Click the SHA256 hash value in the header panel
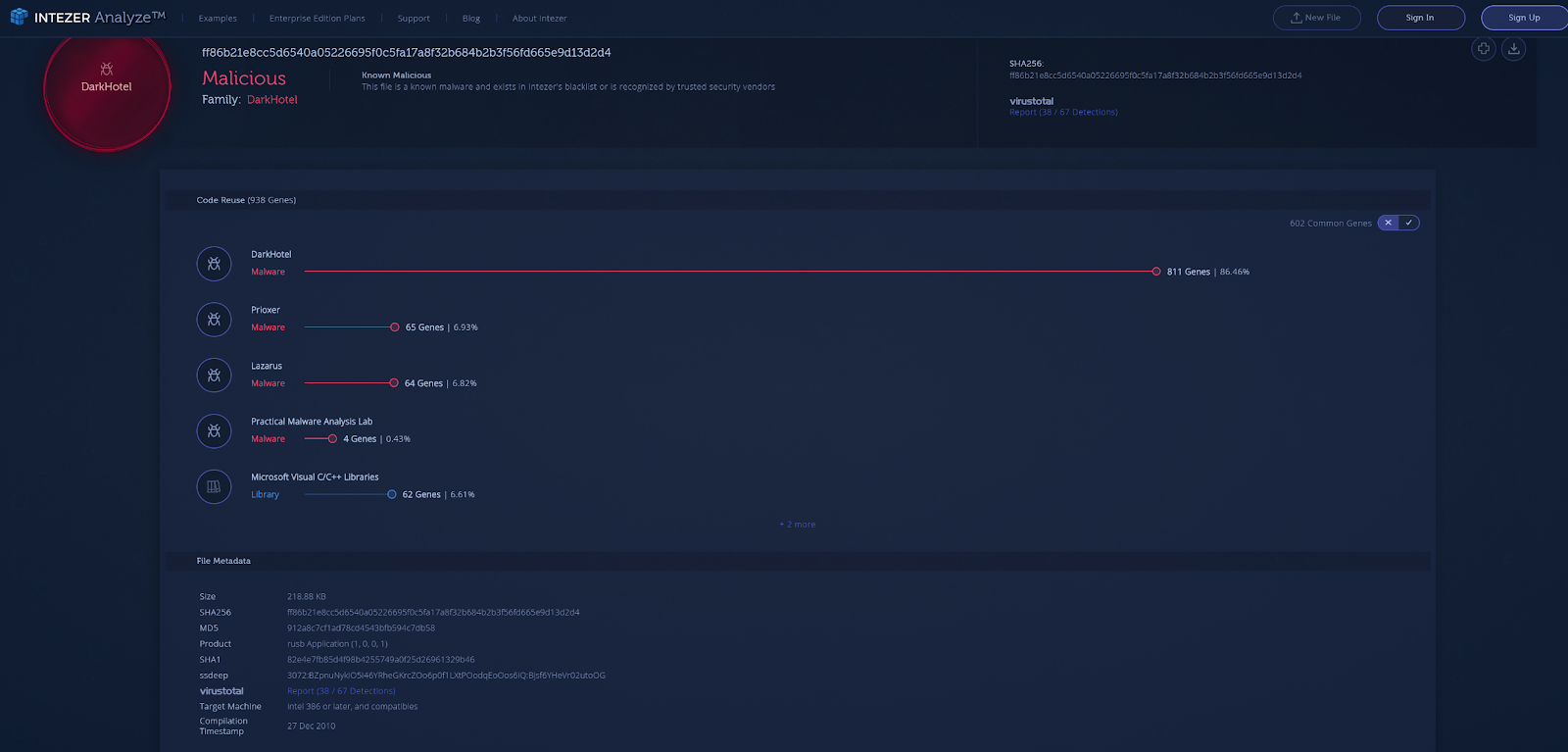 point(1155,75)
